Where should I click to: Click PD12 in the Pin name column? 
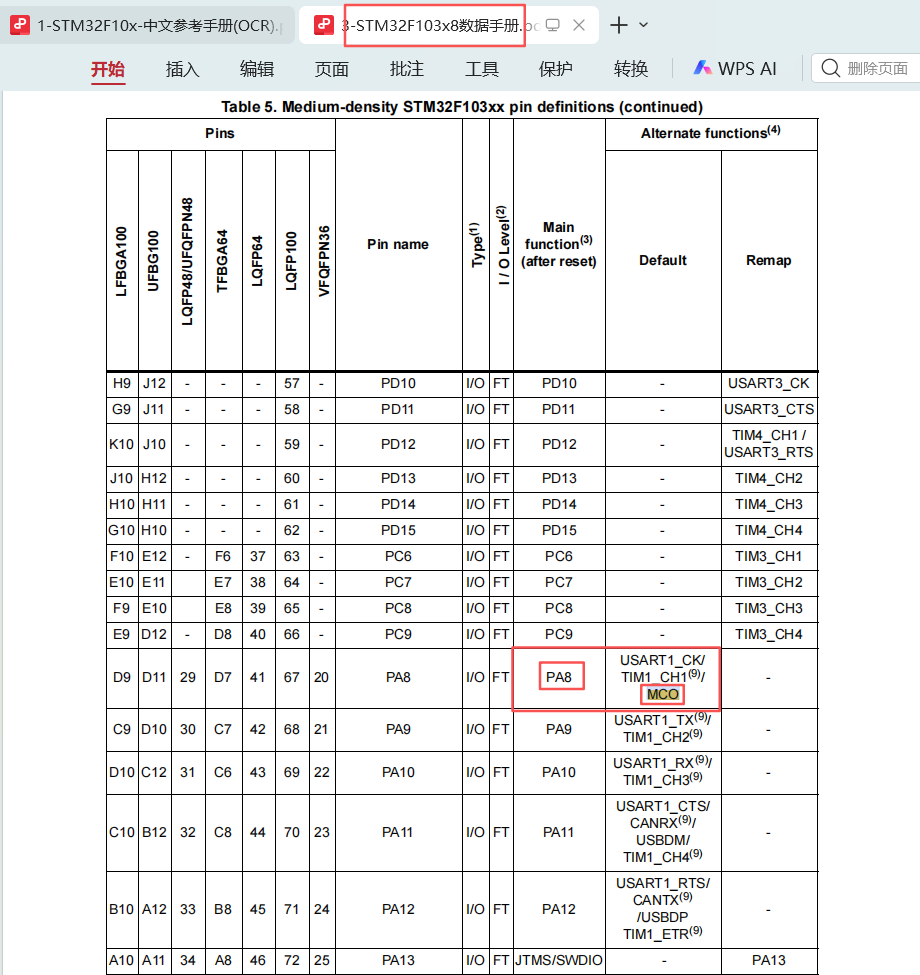(x=398, y=445)
